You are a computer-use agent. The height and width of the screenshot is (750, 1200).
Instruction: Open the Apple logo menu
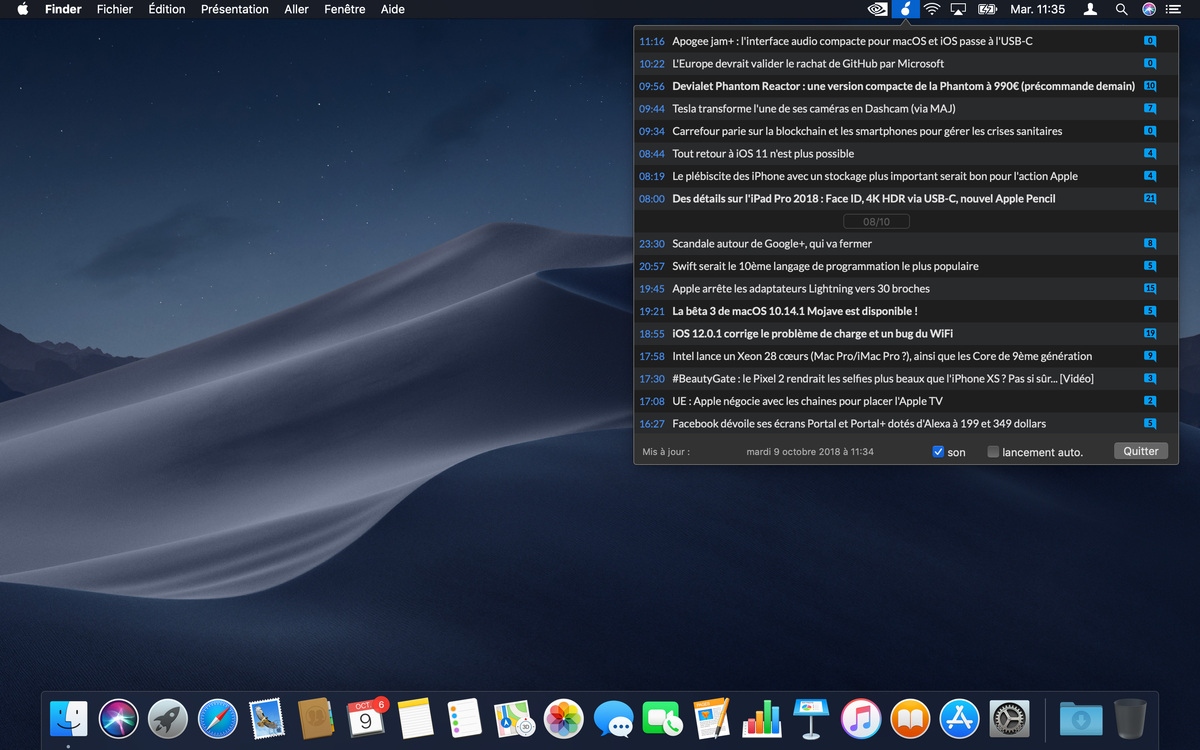pyautogui.click(x=23, y=9)
